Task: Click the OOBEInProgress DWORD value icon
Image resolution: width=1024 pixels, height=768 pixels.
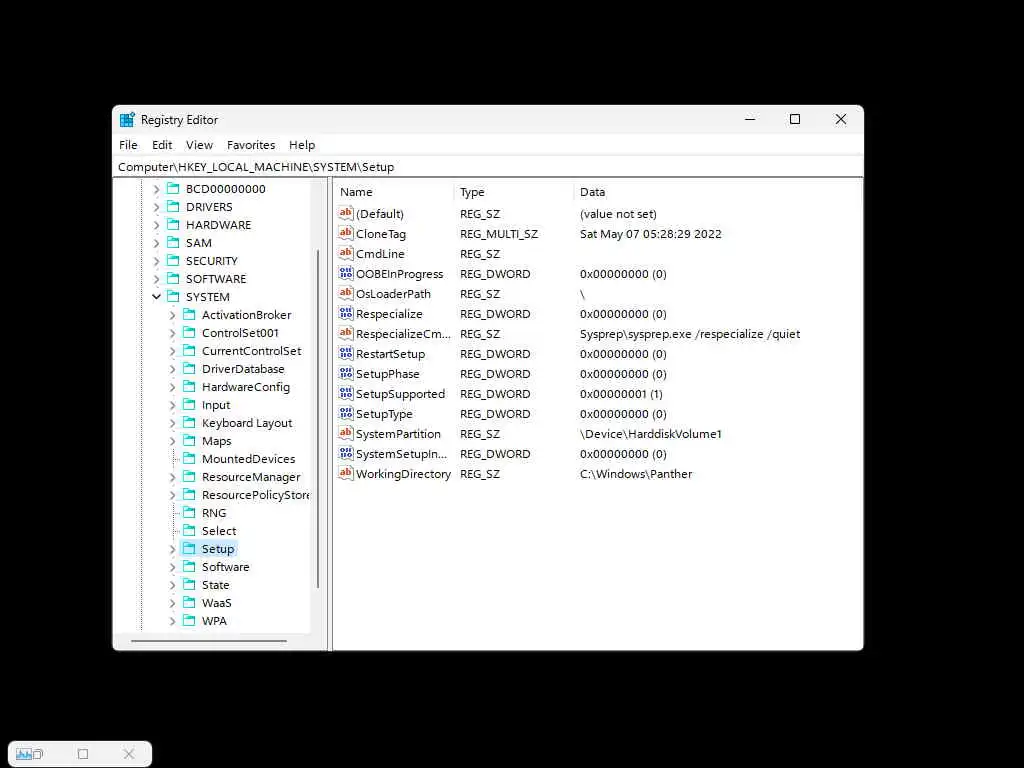Action: click(345, 274)
